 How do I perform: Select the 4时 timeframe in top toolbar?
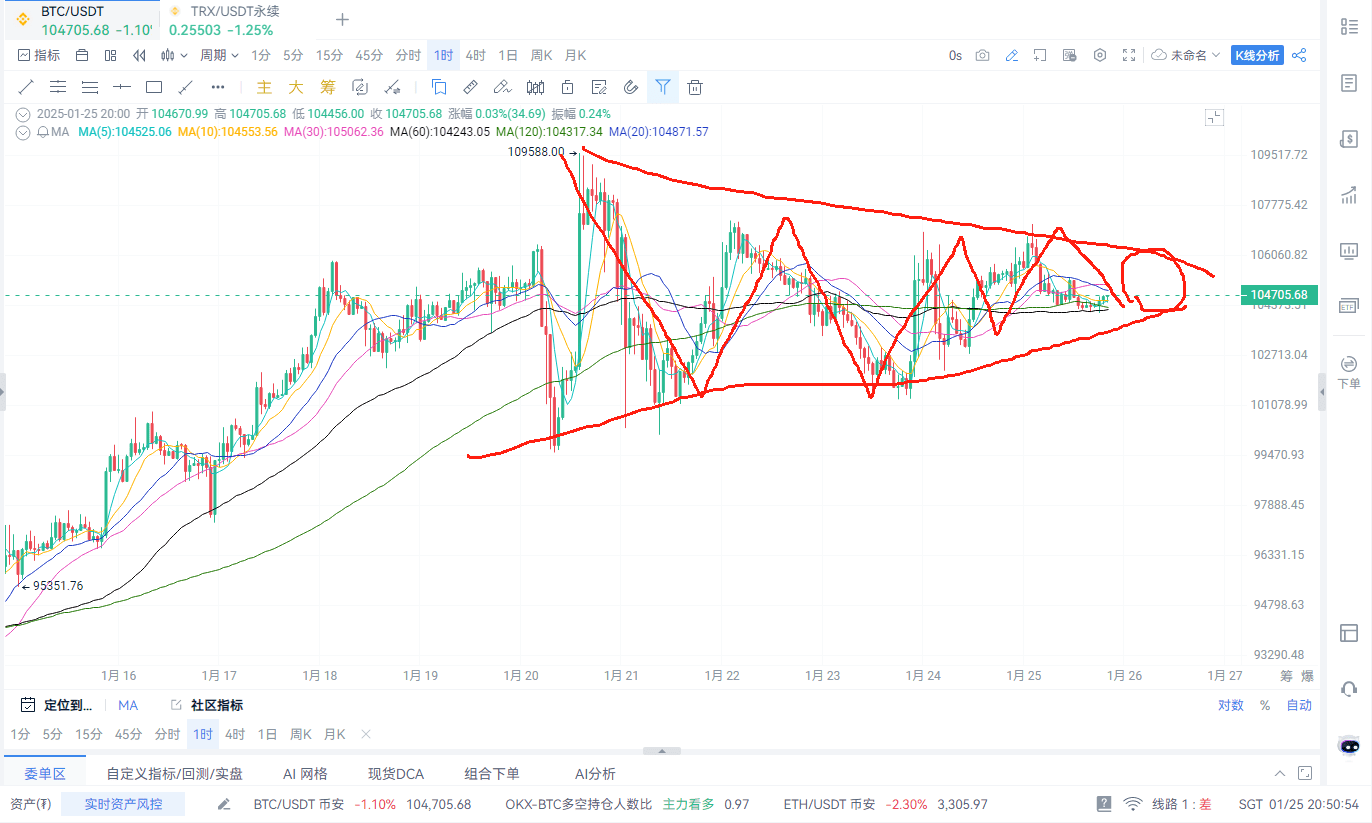pos(476,56)
